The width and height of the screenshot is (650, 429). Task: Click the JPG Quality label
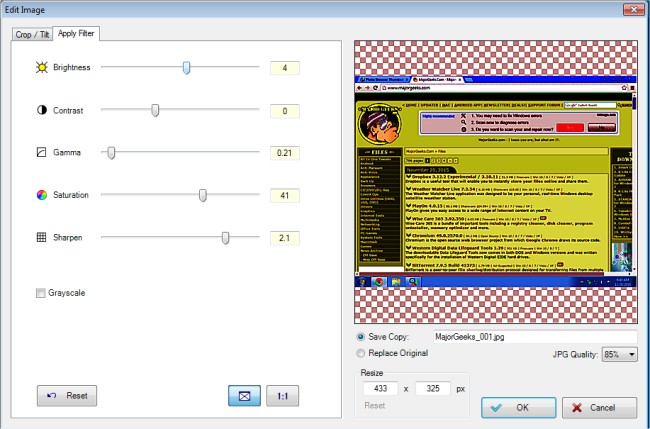pos(575,355)
